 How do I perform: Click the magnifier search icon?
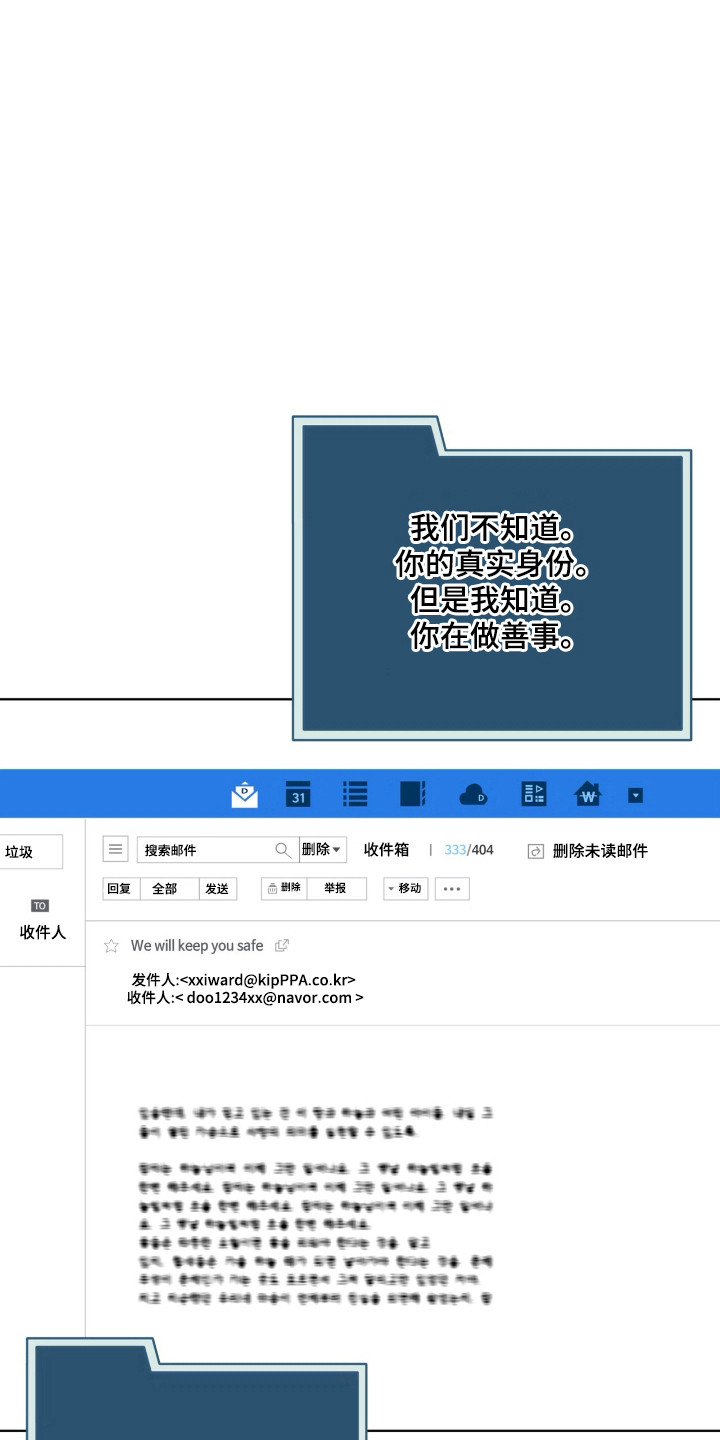pyautogui.click(x=283, y=850)
